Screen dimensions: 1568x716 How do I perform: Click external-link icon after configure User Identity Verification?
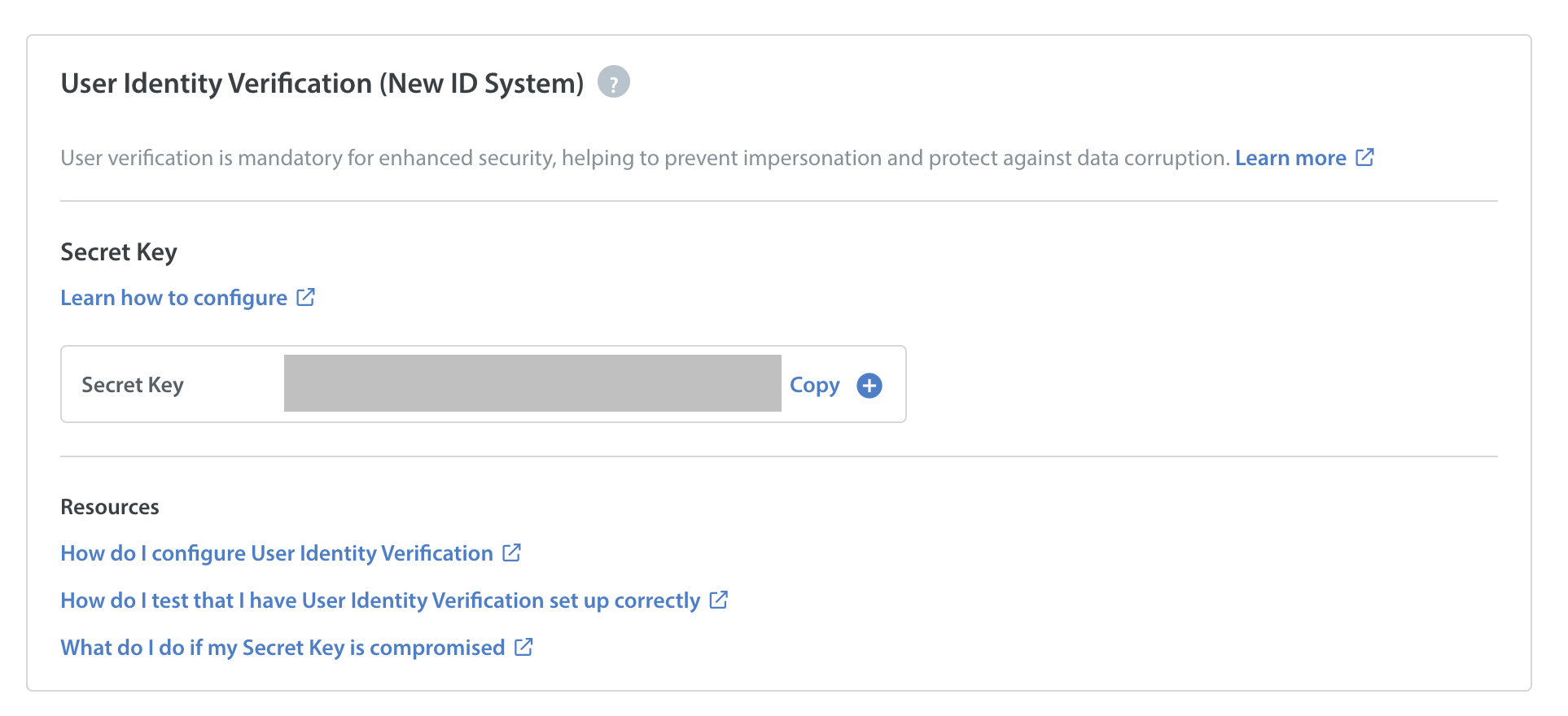coord(511,552)
